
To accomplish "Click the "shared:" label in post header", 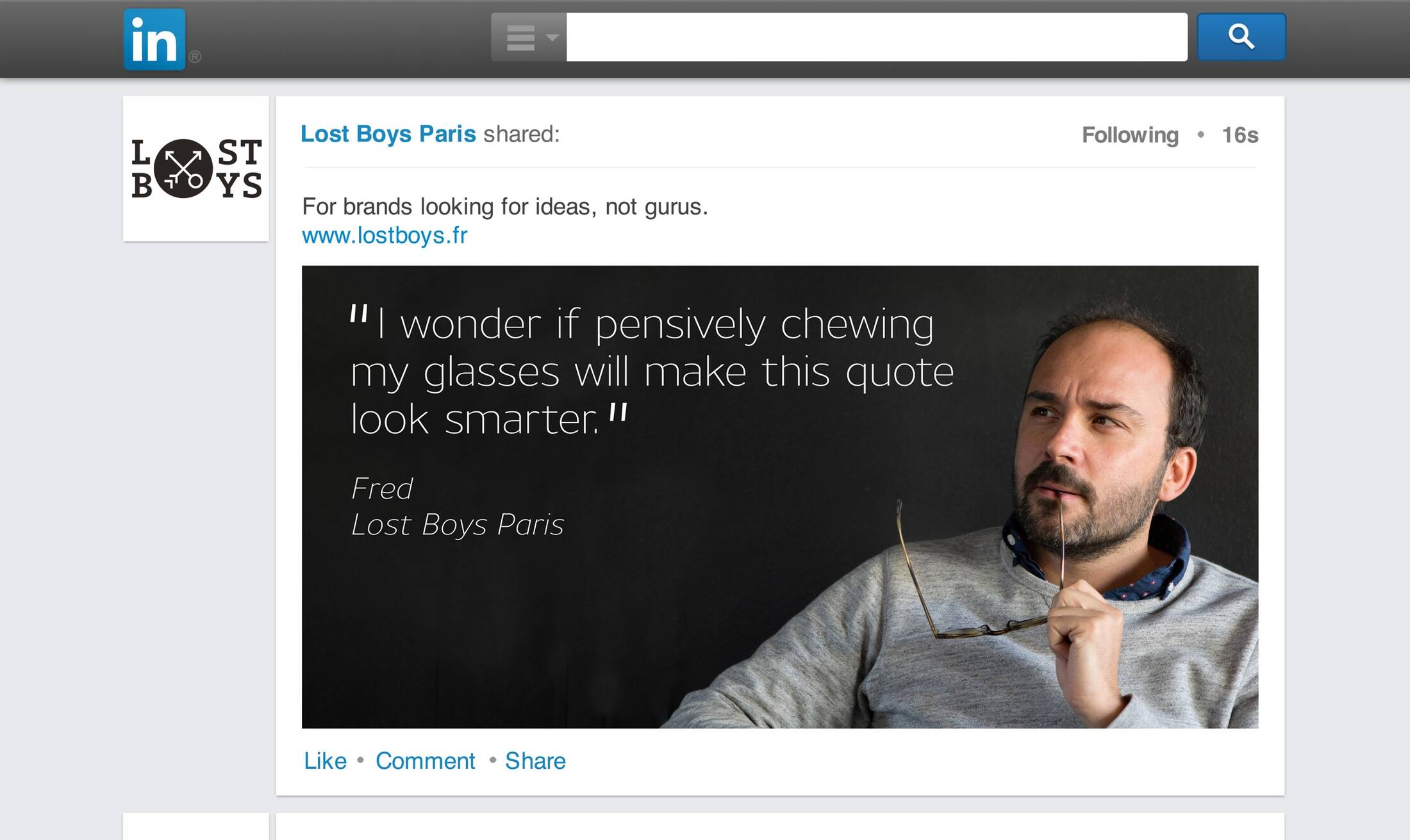I will tap(521, 134).
